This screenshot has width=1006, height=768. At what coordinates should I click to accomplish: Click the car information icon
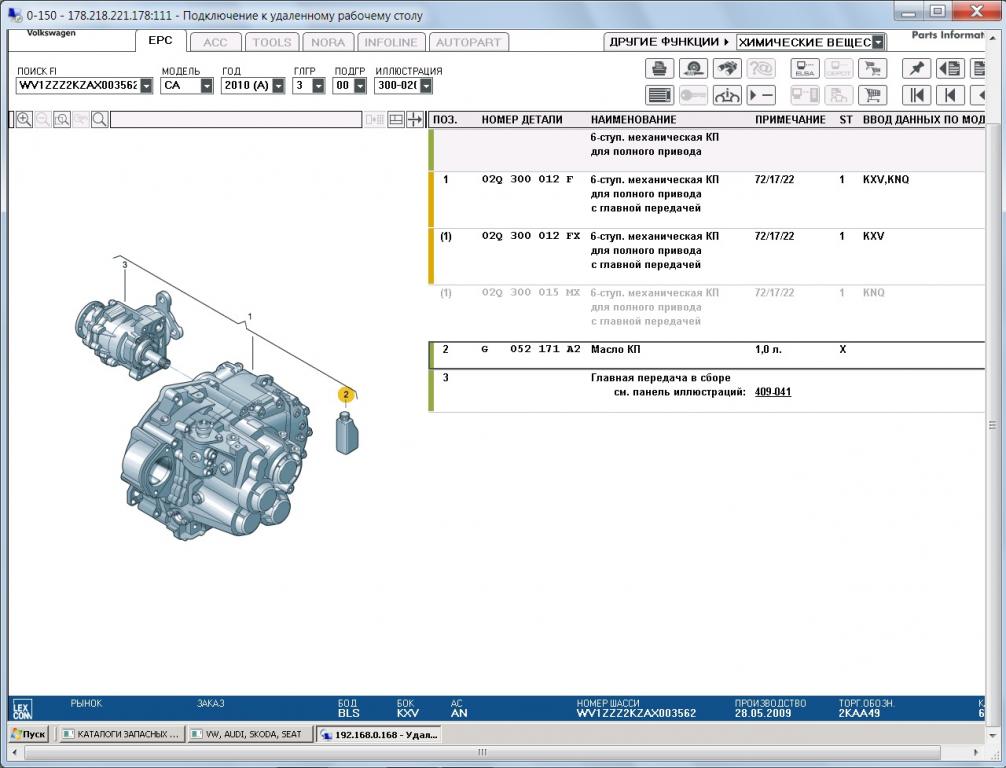click(727, 96)
